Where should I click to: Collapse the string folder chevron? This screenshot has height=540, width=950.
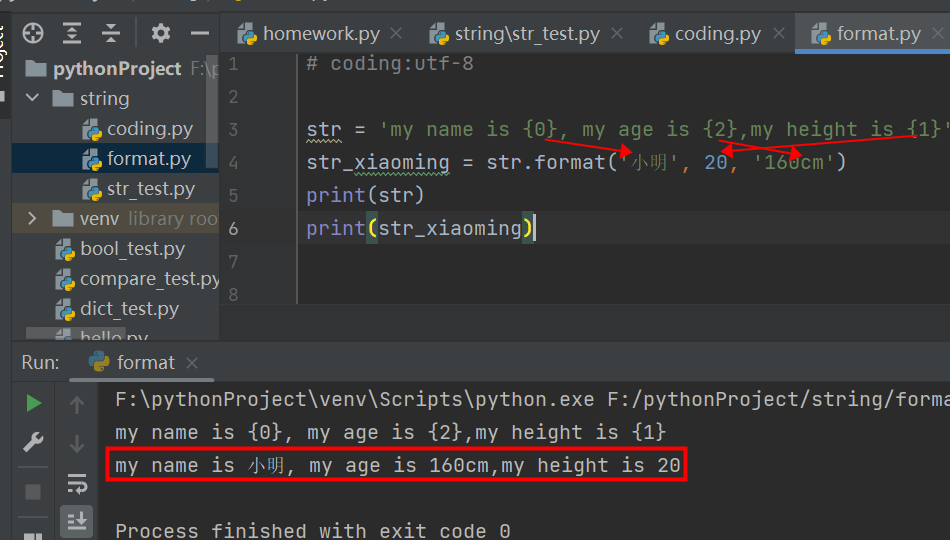pyautogui.click(x=32, y=98)
